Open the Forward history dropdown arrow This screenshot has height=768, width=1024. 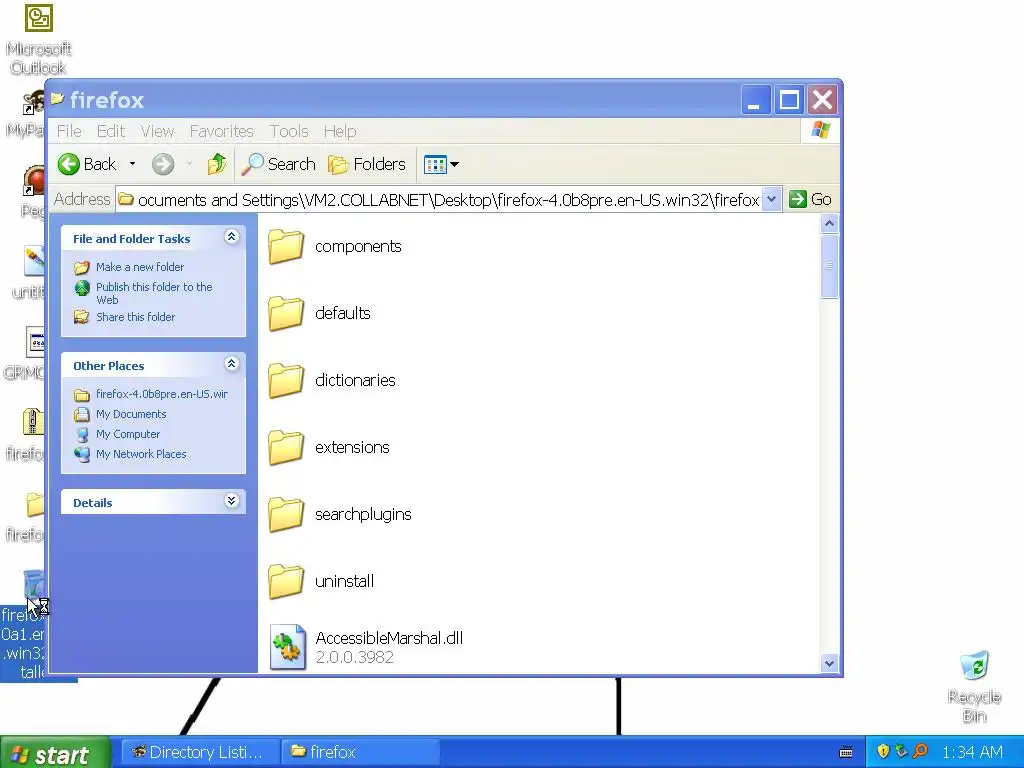pos(189,164)
